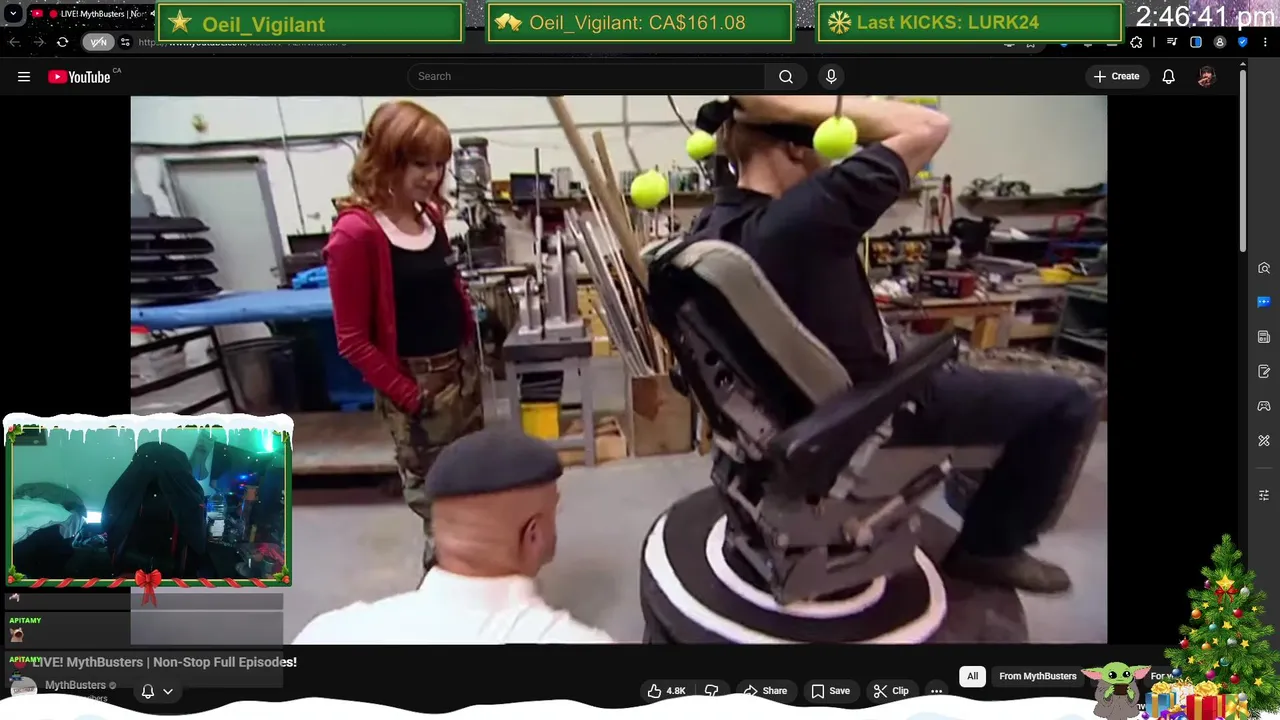Click the MythBusters video player
This screenshot has width=1280, height=720.
click(x=618, y=369)
